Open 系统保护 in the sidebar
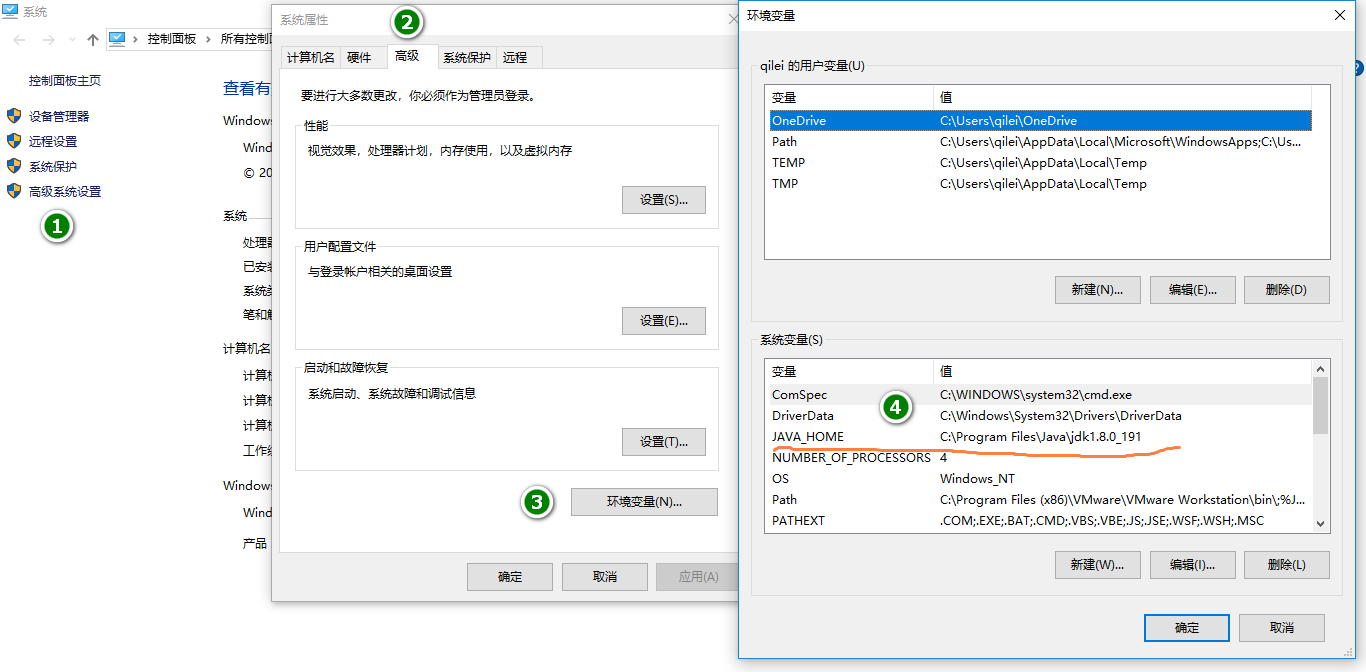1366x672 pixels. (53, 166)
